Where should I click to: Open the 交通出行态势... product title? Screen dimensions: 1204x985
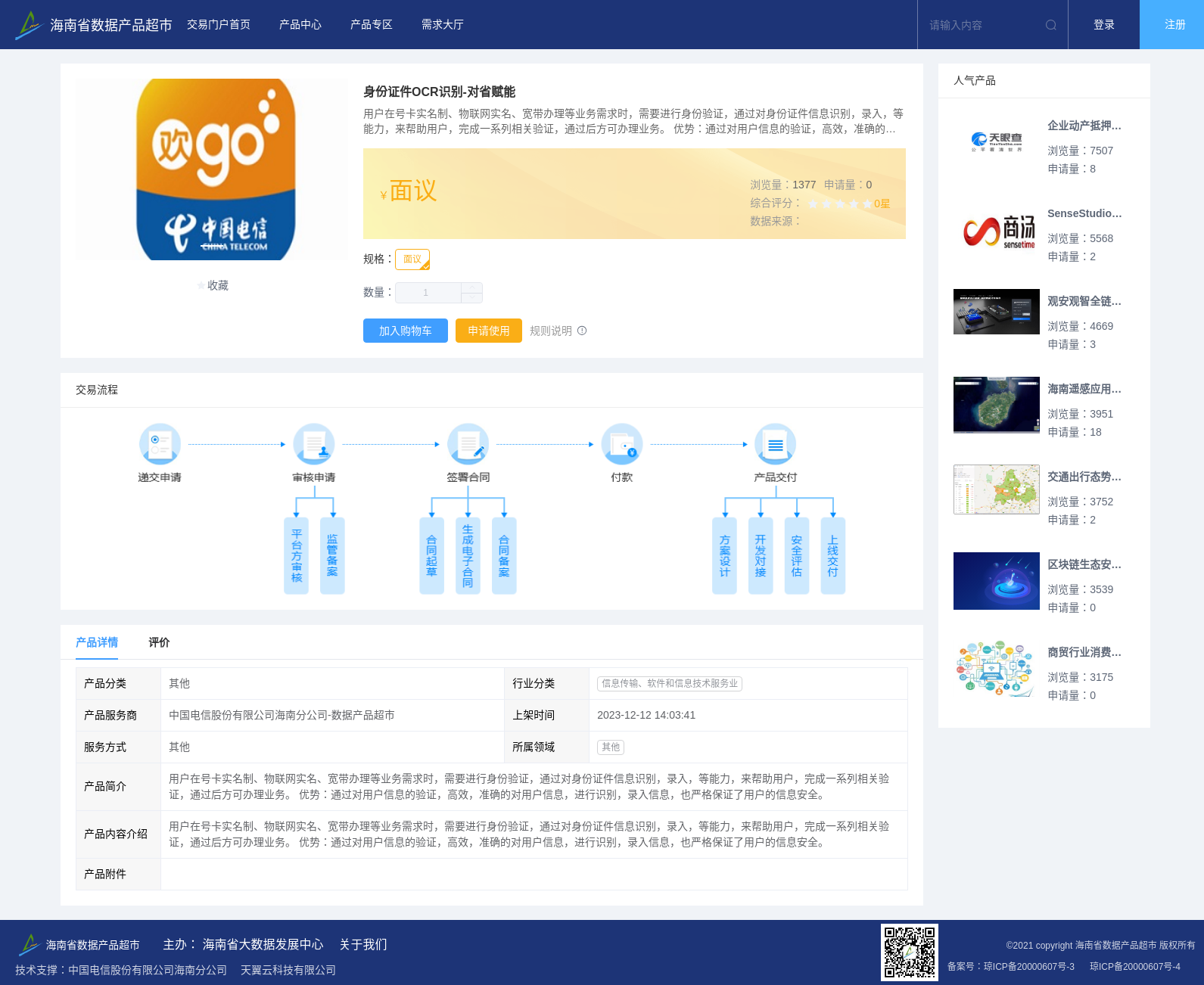click(x=1084, y=477)
